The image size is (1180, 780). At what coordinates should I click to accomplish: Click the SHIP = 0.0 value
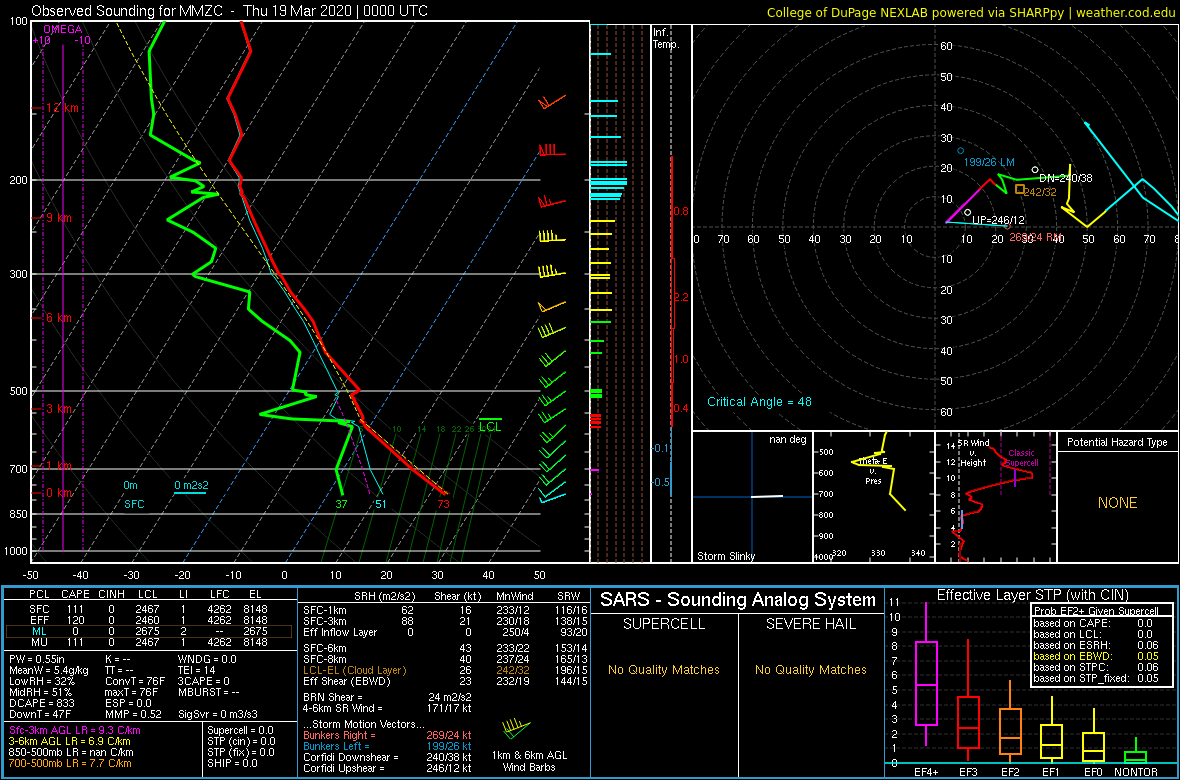click(233, 765)
